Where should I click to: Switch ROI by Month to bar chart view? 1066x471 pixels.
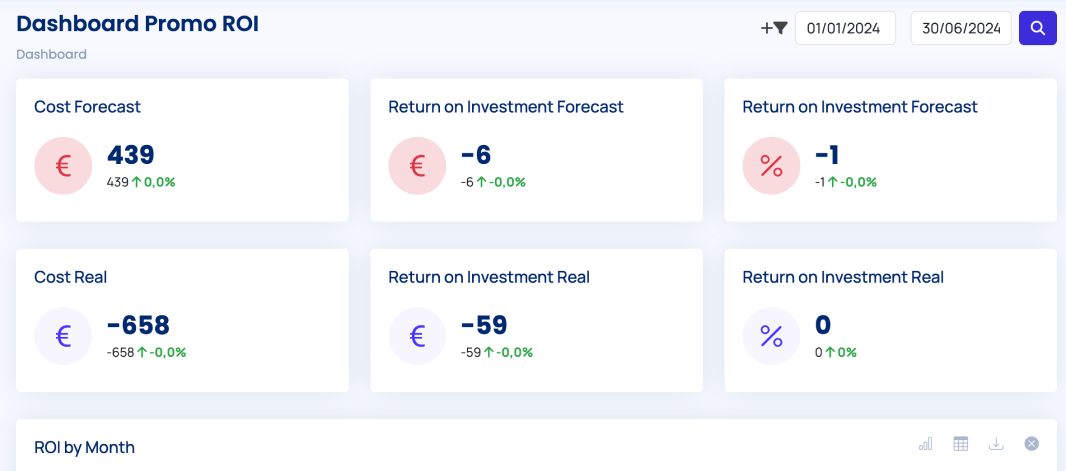(925, 444)
